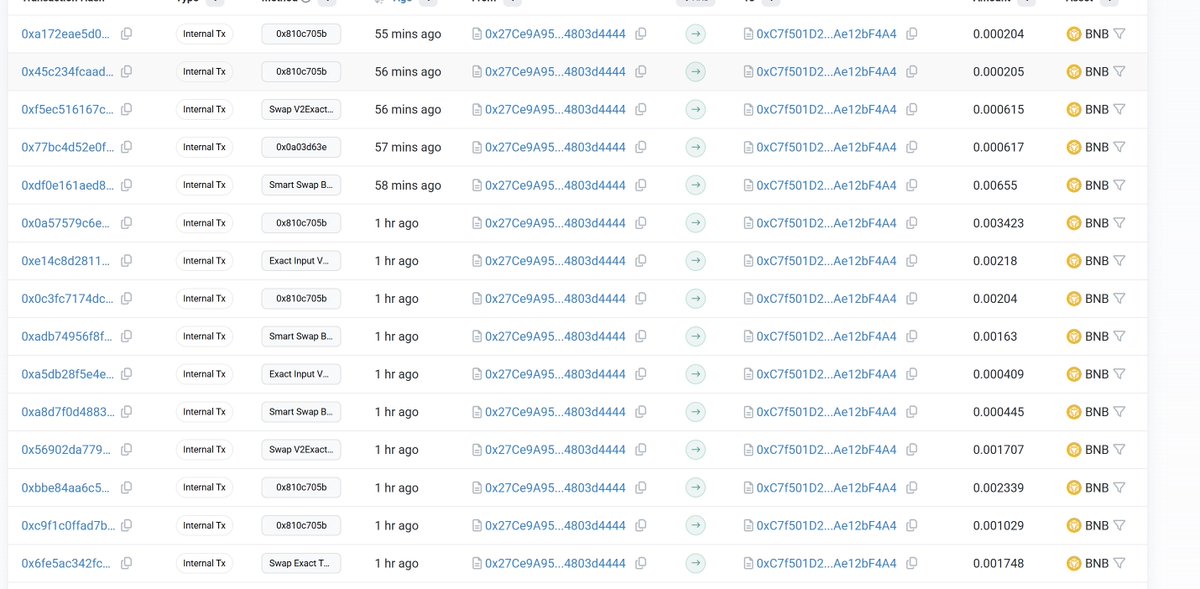
Task: Filter by BNB asset on 0.00655 row
Action: coord(1119,185)
